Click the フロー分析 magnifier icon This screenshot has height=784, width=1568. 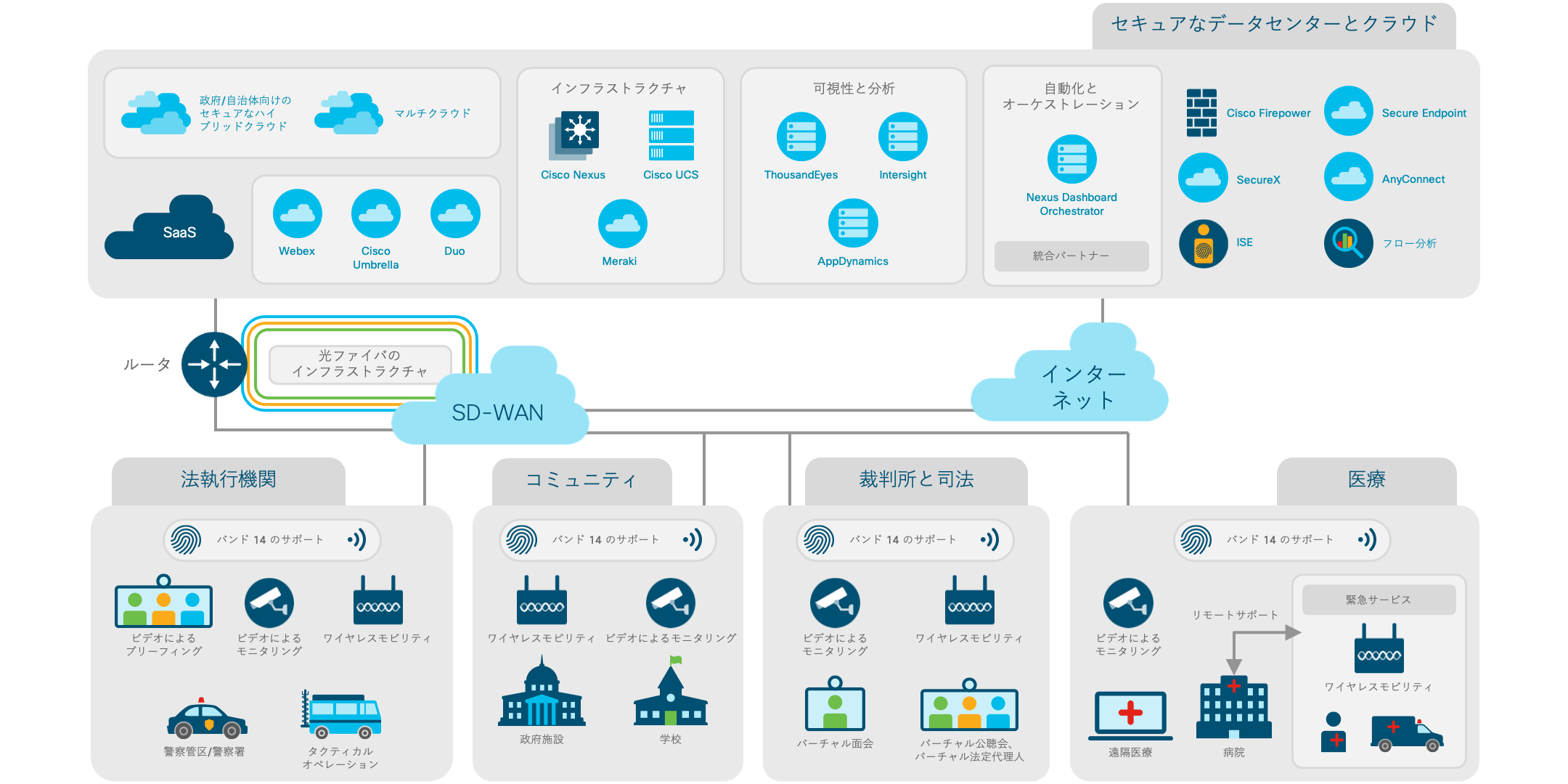coord(1349,243)
